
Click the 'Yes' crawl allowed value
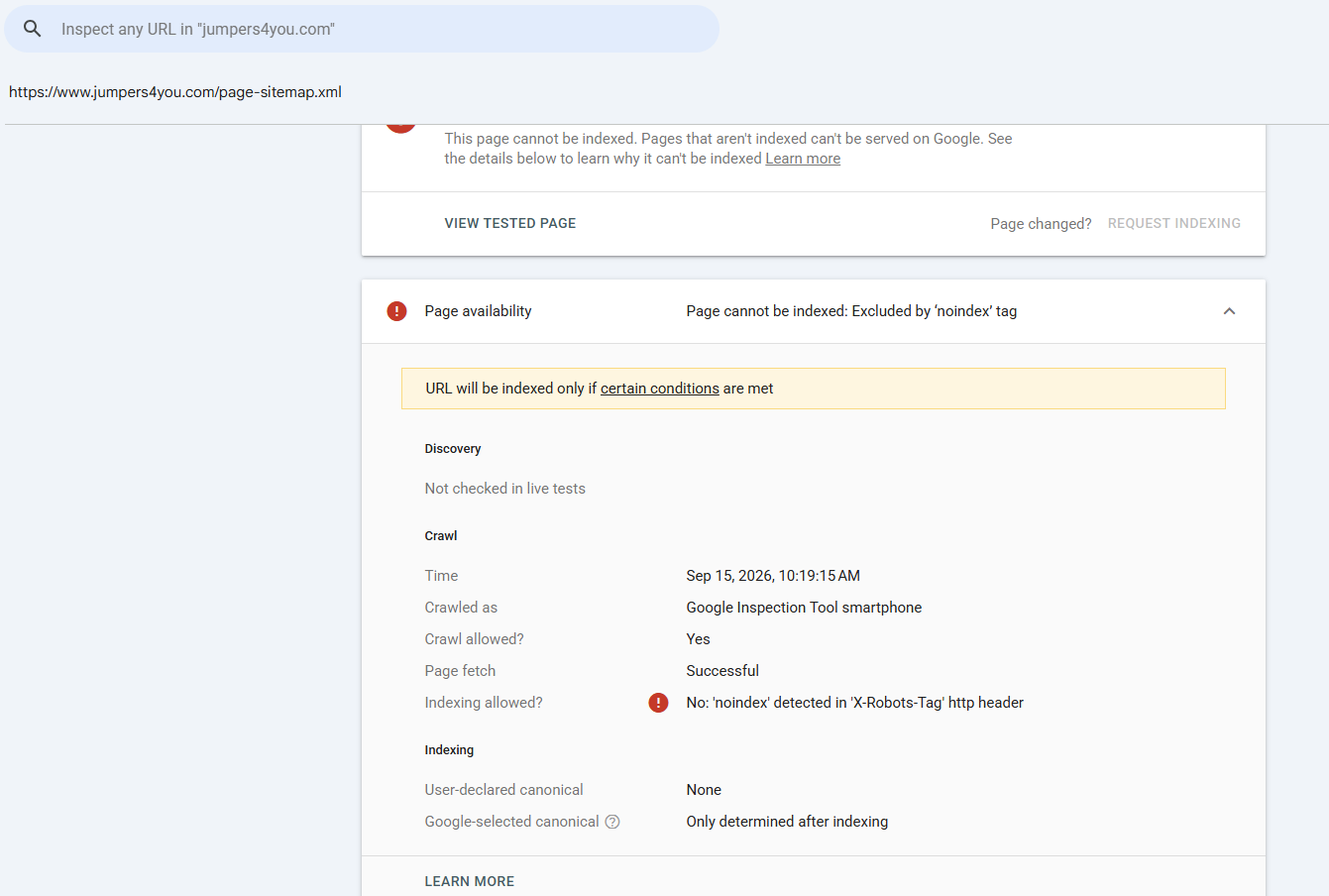point(699,639)
